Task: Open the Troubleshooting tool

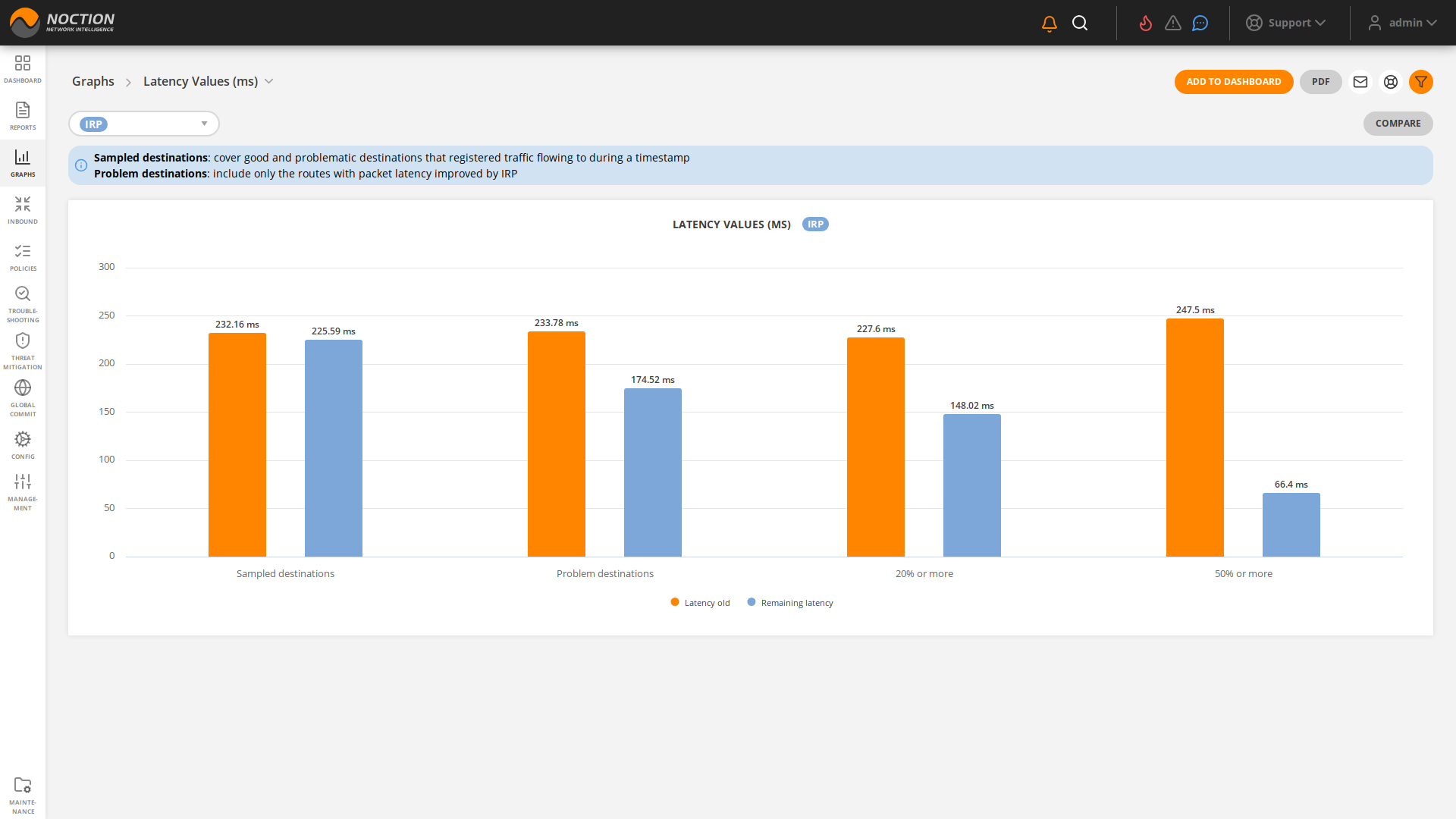Action: click(23, 302)
